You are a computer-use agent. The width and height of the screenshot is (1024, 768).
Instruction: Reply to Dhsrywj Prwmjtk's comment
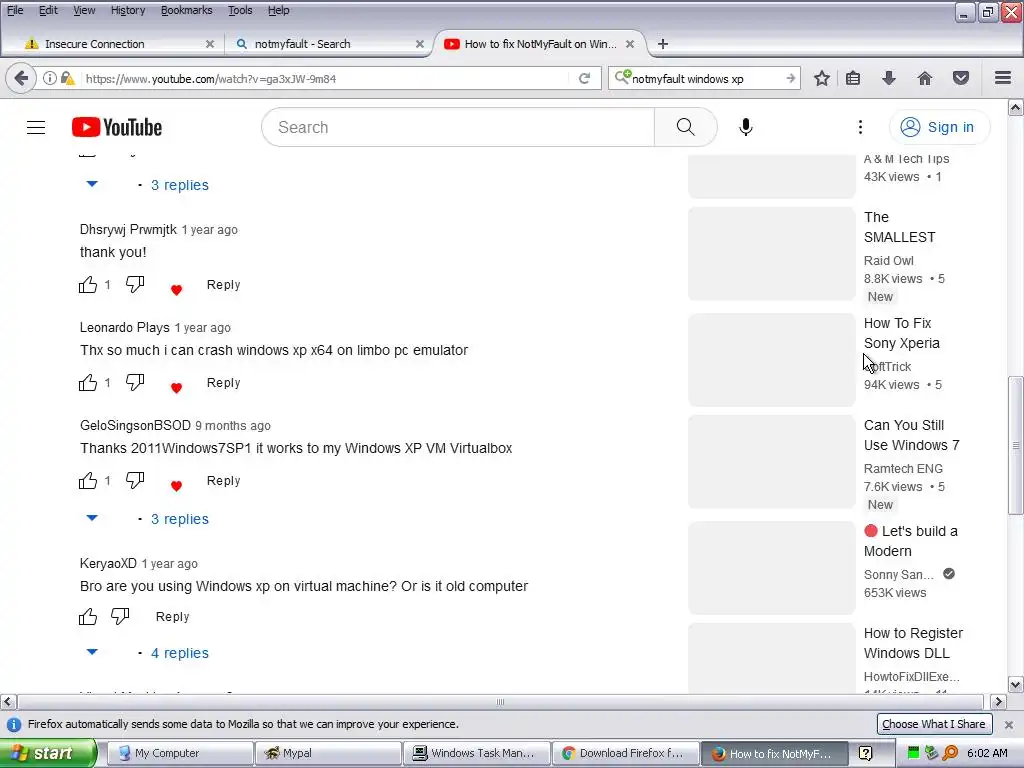(x=223, y=285)
